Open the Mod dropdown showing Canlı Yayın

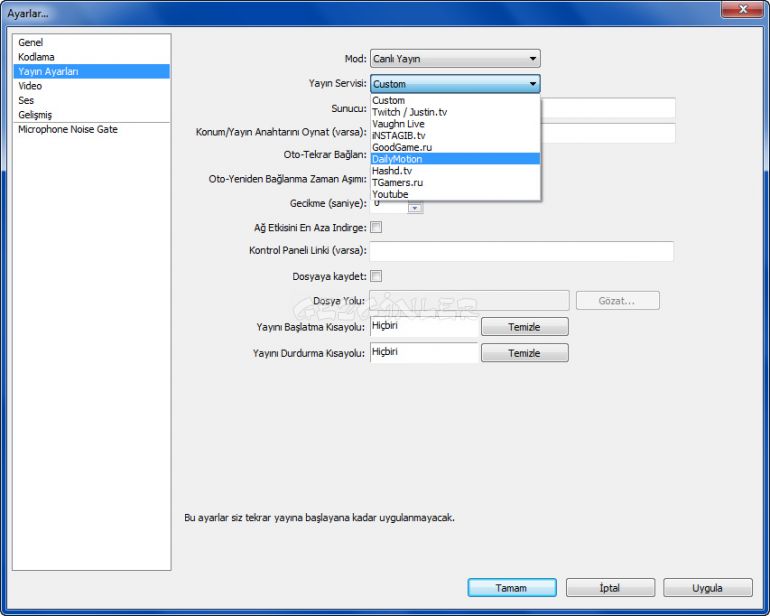coord(455,58)
